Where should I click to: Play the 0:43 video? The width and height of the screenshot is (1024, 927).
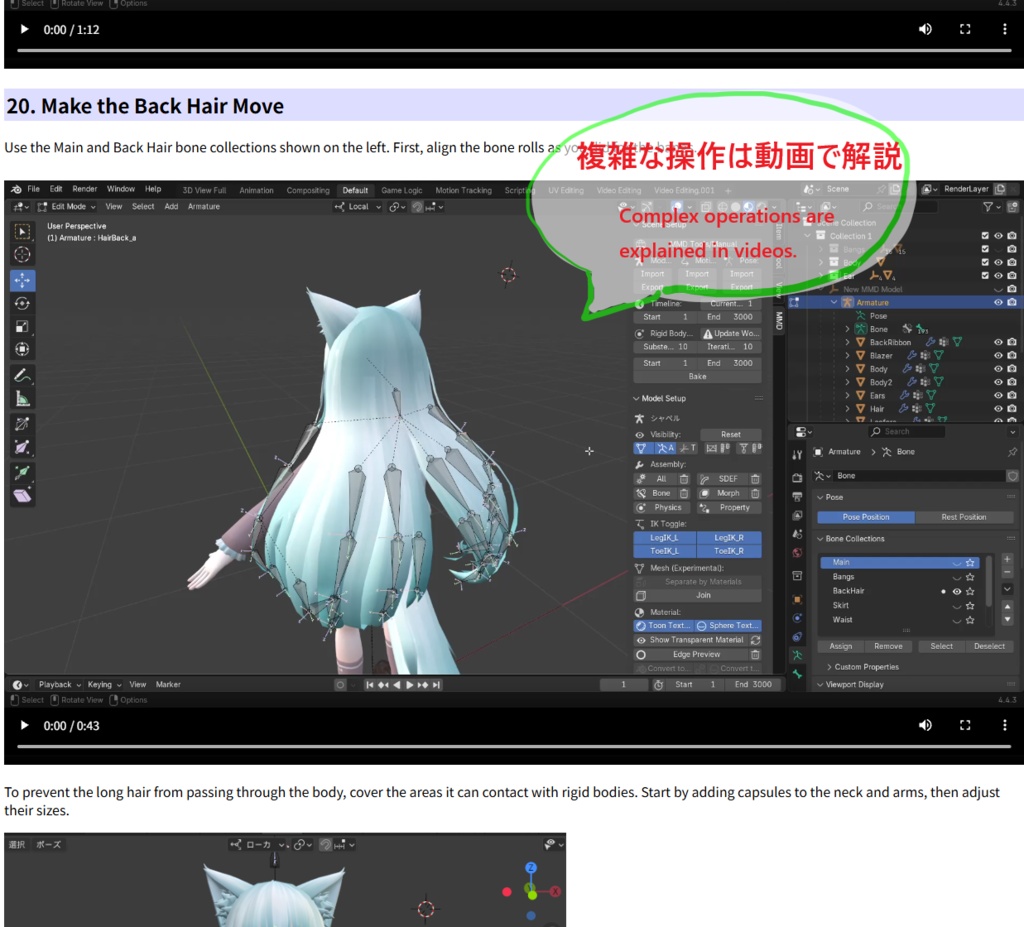[24, 725]
